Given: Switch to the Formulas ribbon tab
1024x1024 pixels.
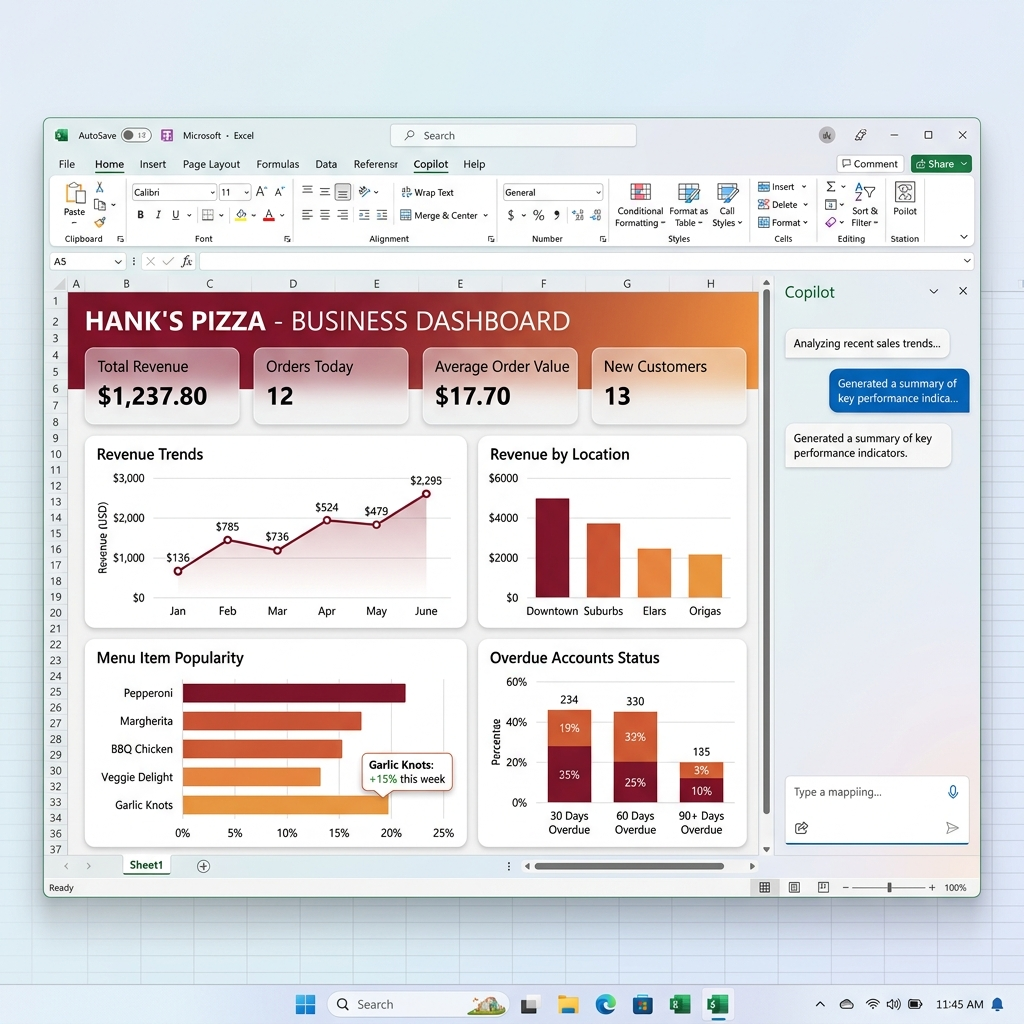Looking at the screenshot, I should tap(277, 164).
